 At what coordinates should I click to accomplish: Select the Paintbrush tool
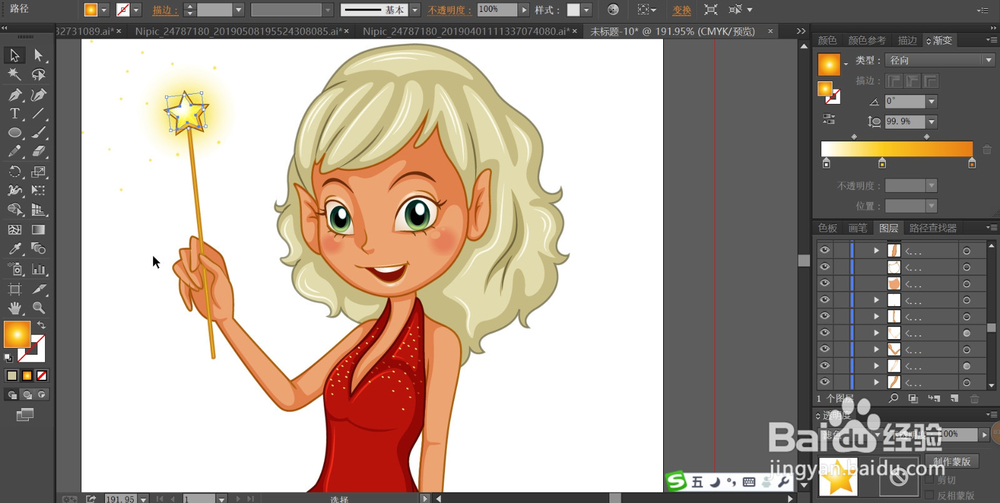point(38,133)
